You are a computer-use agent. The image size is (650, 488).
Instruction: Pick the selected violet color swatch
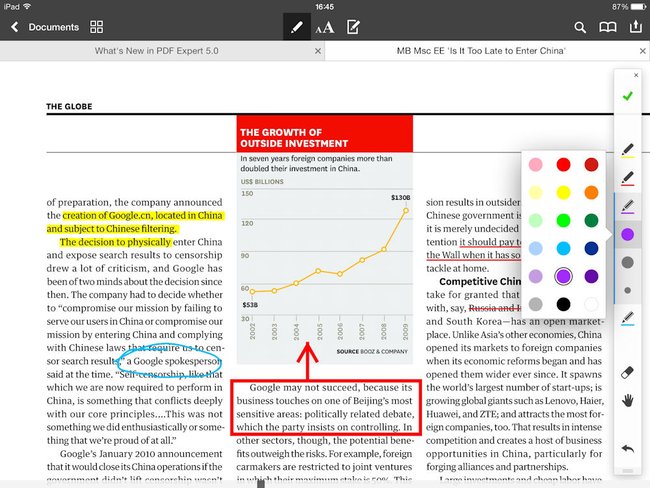click(x=563, y=276)
